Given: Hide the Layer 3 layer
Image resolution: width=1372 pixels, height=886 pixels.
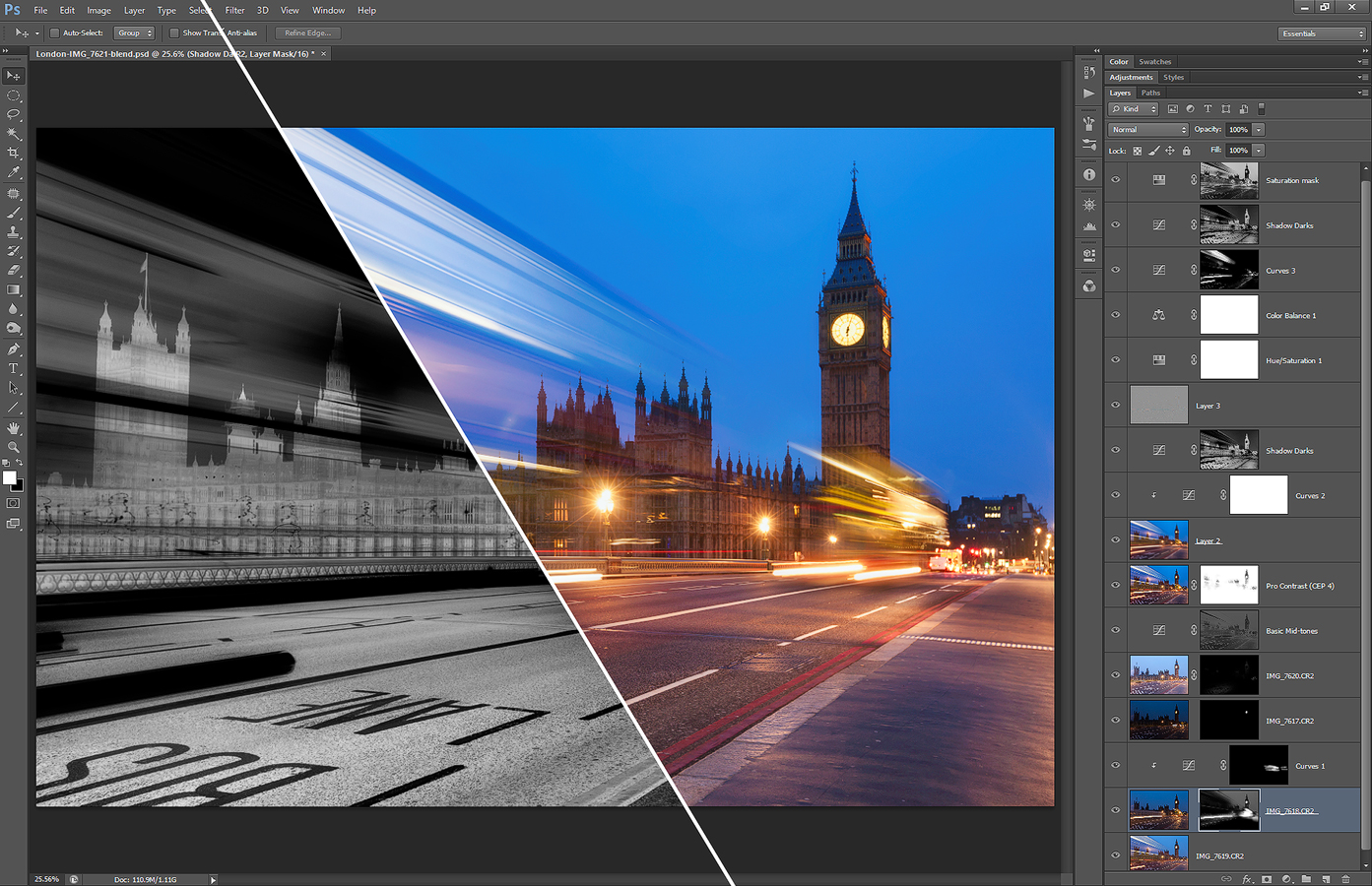Looking at the screenshot, I should tap(1116, 405).
